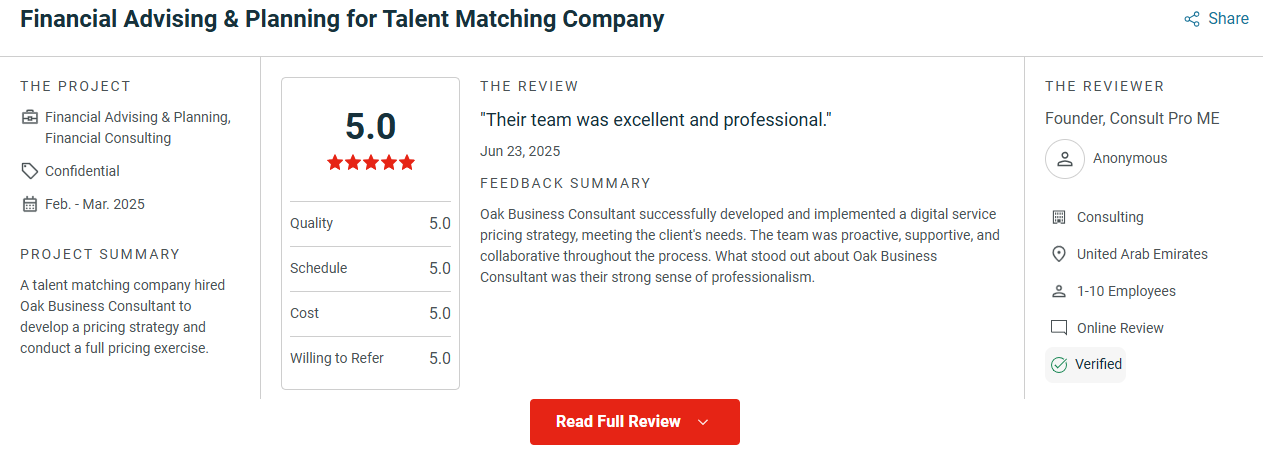Click the briefcase project category icon

tap(29, 117)
